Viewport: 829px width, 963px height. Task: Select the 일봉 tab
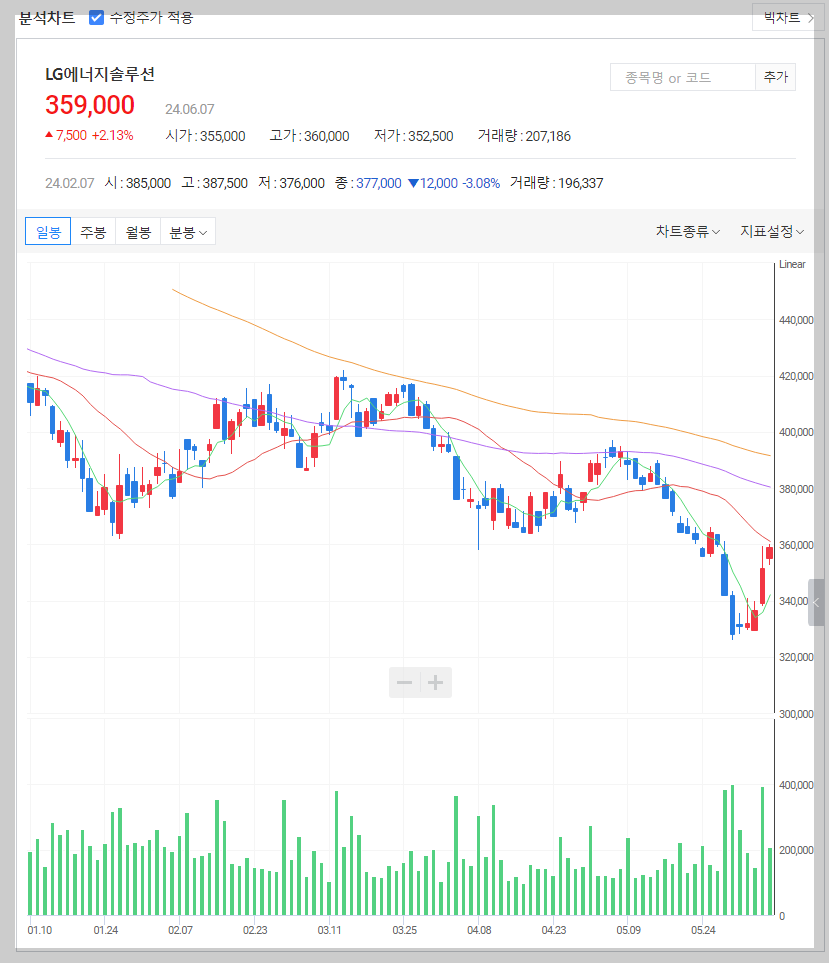48,232
